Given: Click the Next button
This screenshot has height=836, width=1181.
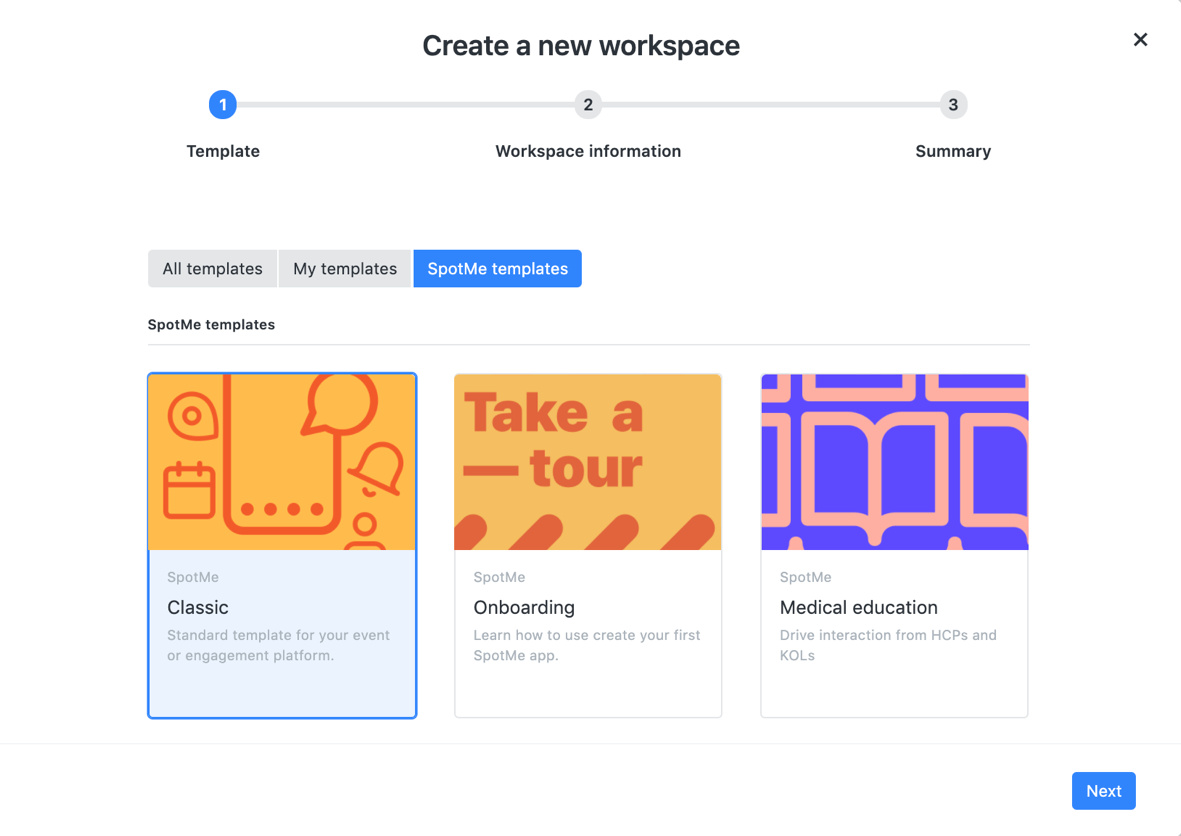Looking at the screenshot, I should pos(1103,791).
